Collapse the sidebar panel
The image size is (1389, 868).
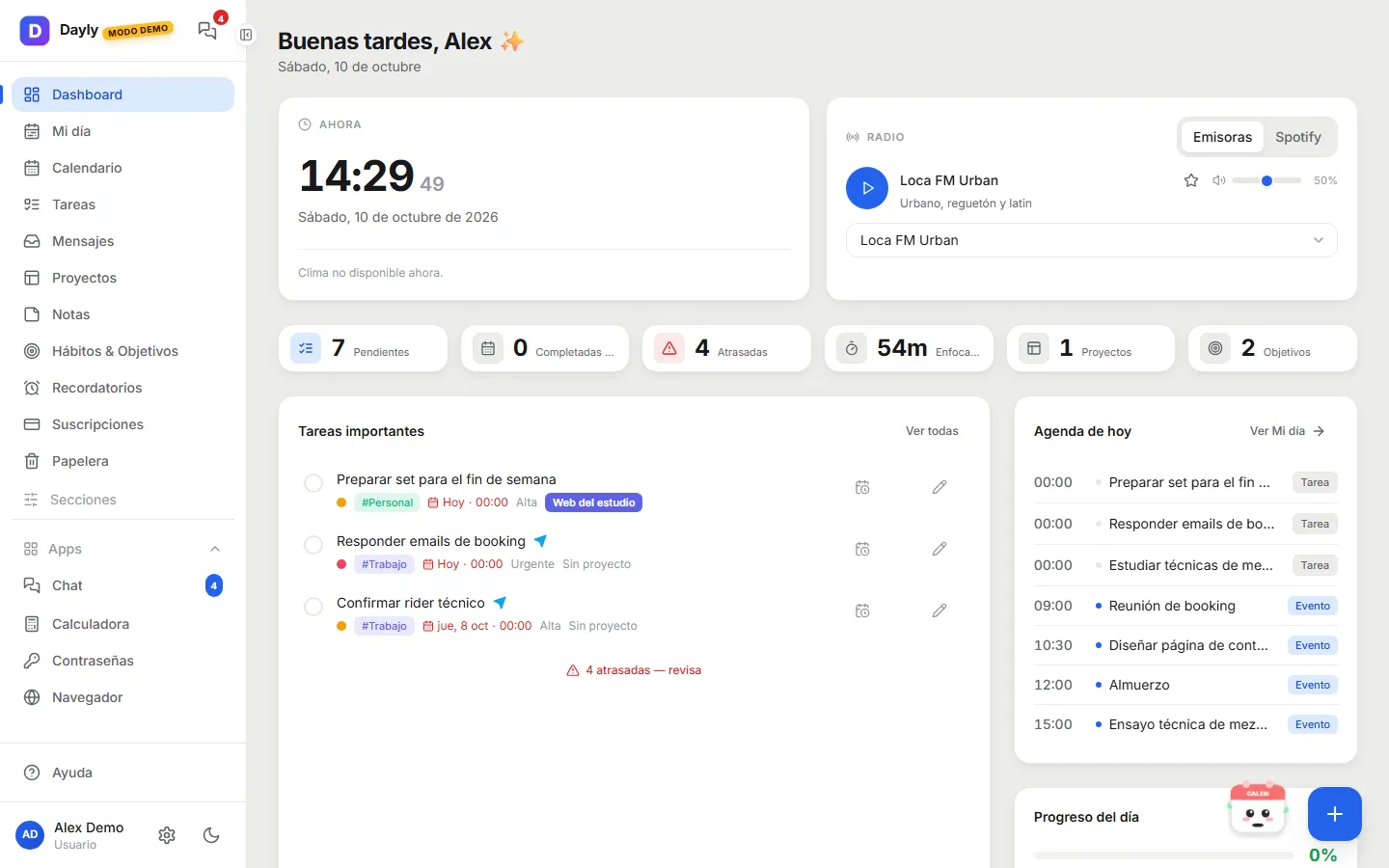246,35
